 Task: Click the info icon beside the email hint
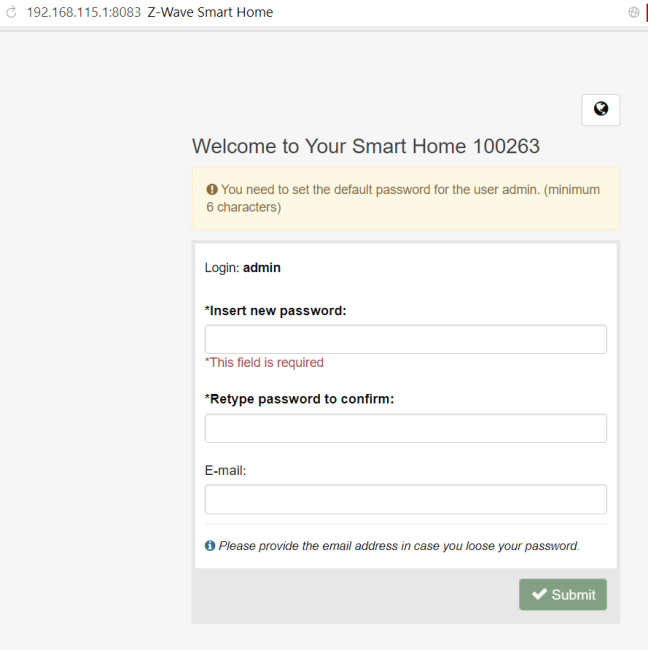tap(210, 546)
